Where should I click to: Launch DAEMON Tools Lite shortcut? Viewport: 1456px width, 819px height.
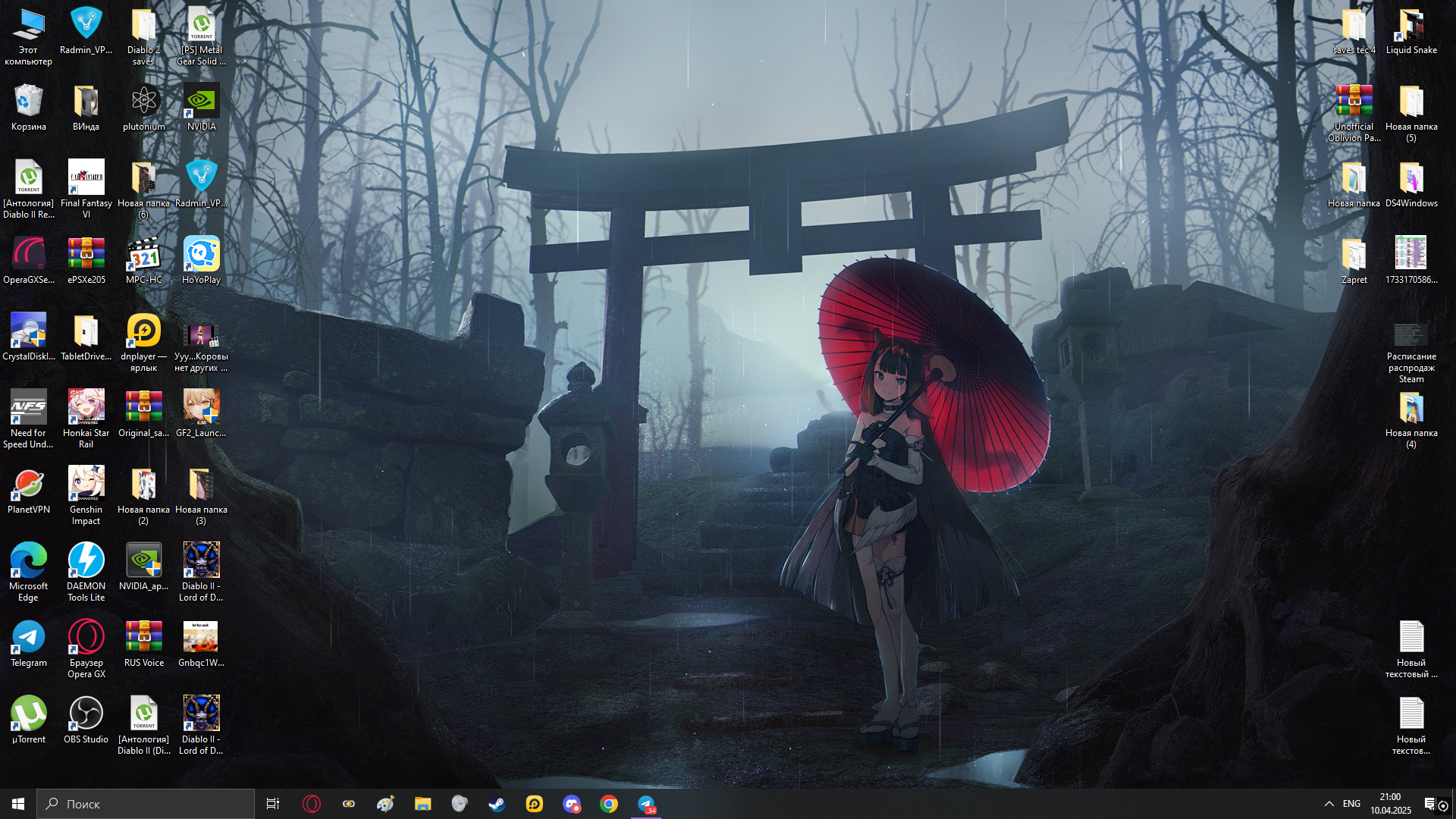click(86, 573)
